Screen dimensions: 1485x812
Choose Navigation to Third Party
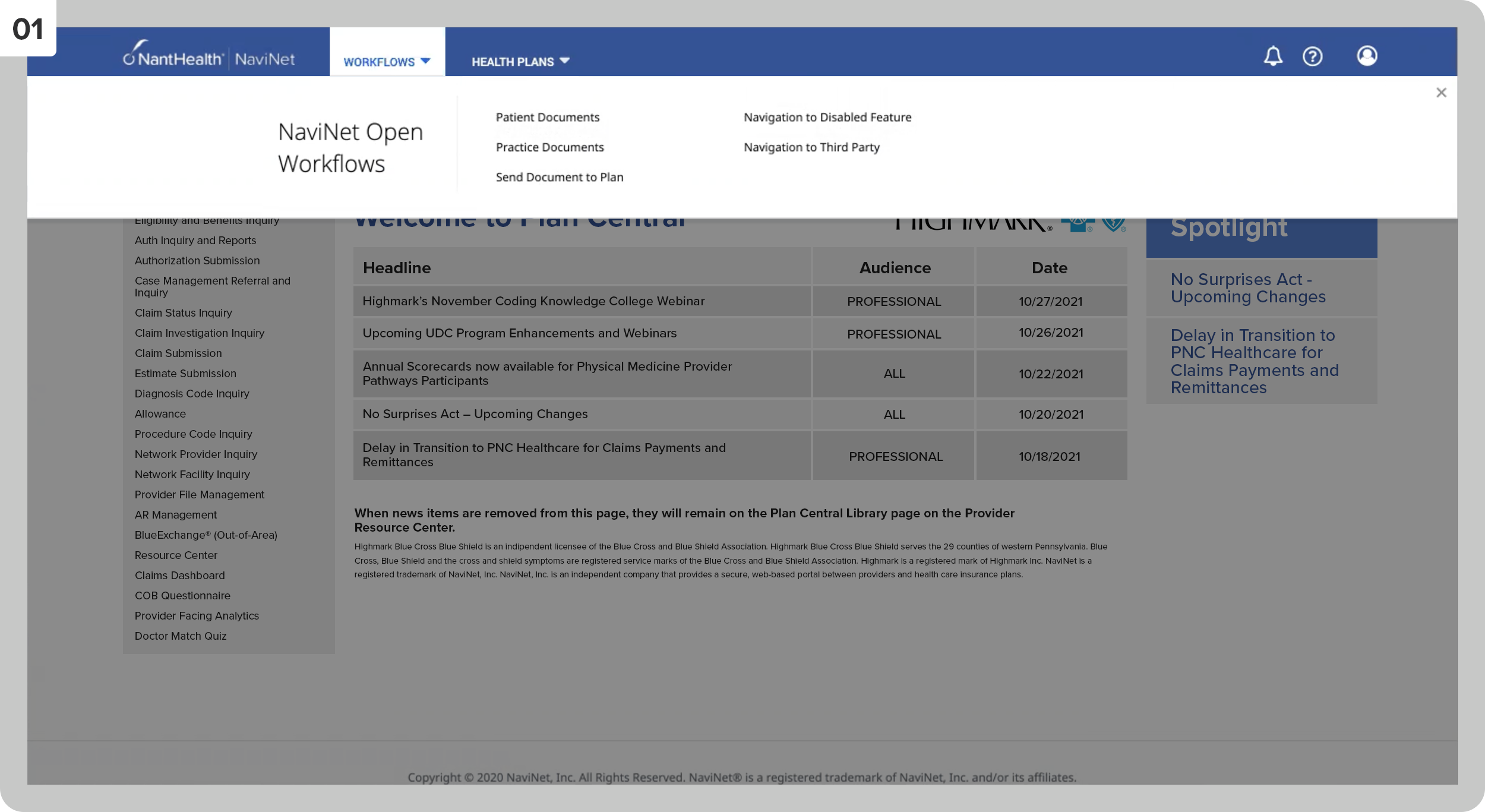pos(811,147)
